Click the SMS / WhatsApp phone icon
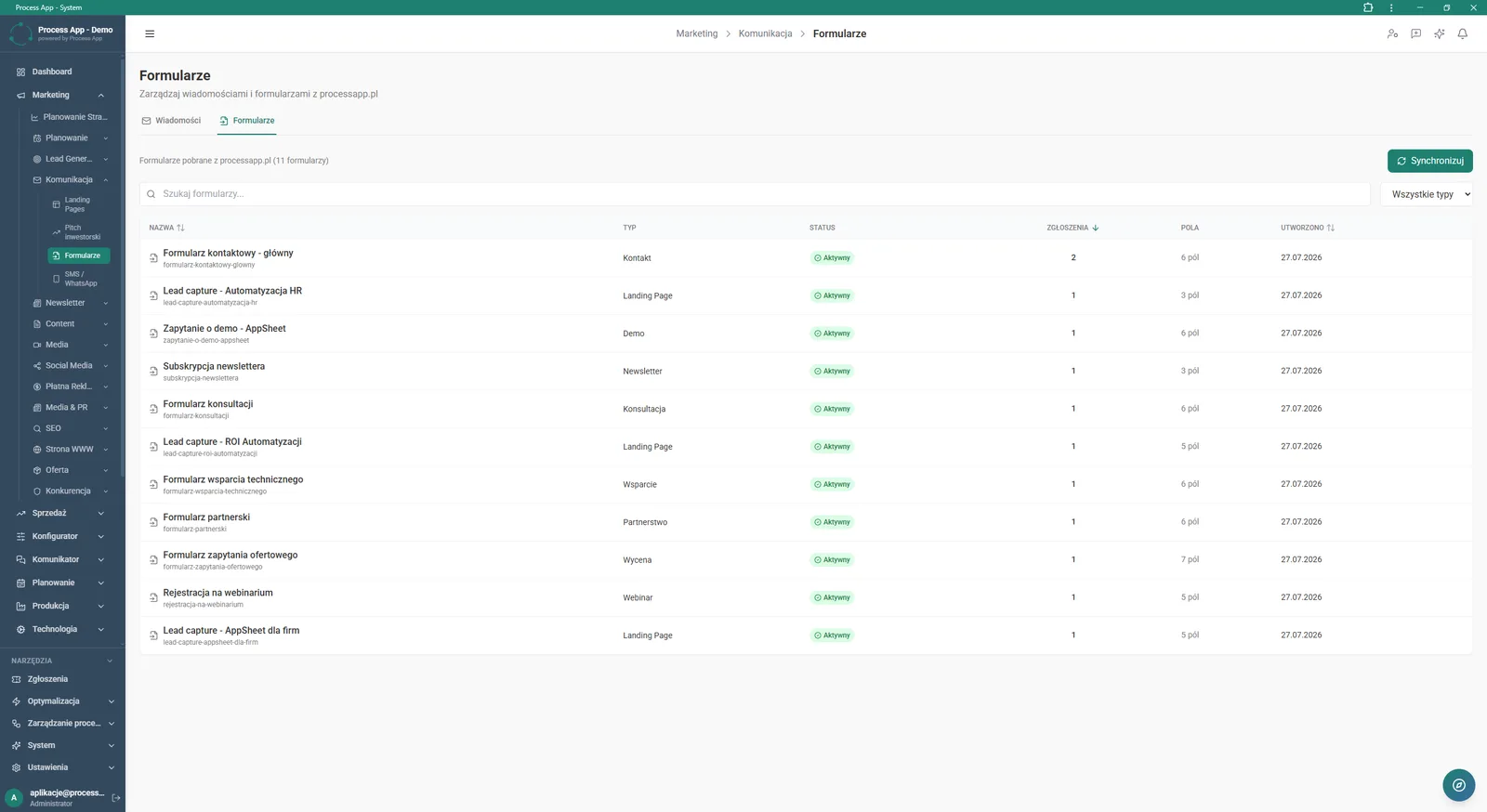The height and width of the screenshot is (812, 1487). pyautogui.click(x=56, y=279)
